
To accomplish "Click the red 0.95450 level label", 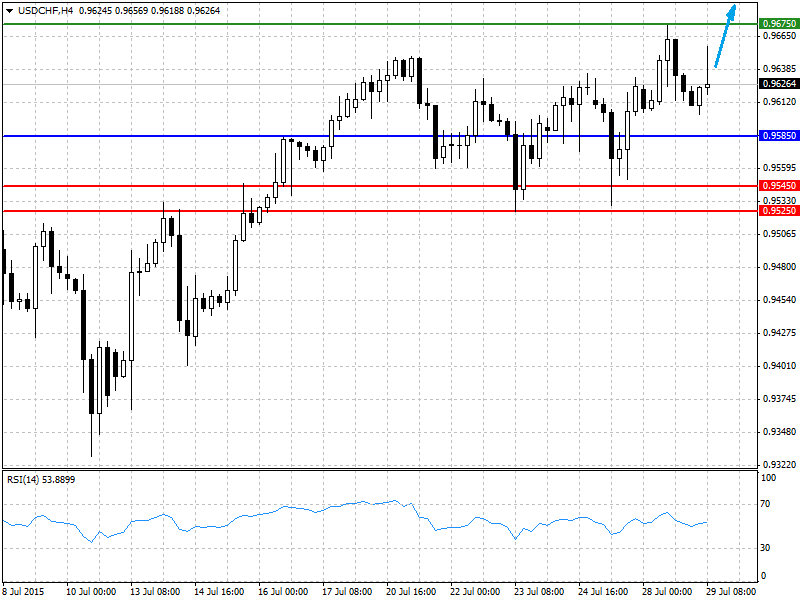I will tap(779, 186).
